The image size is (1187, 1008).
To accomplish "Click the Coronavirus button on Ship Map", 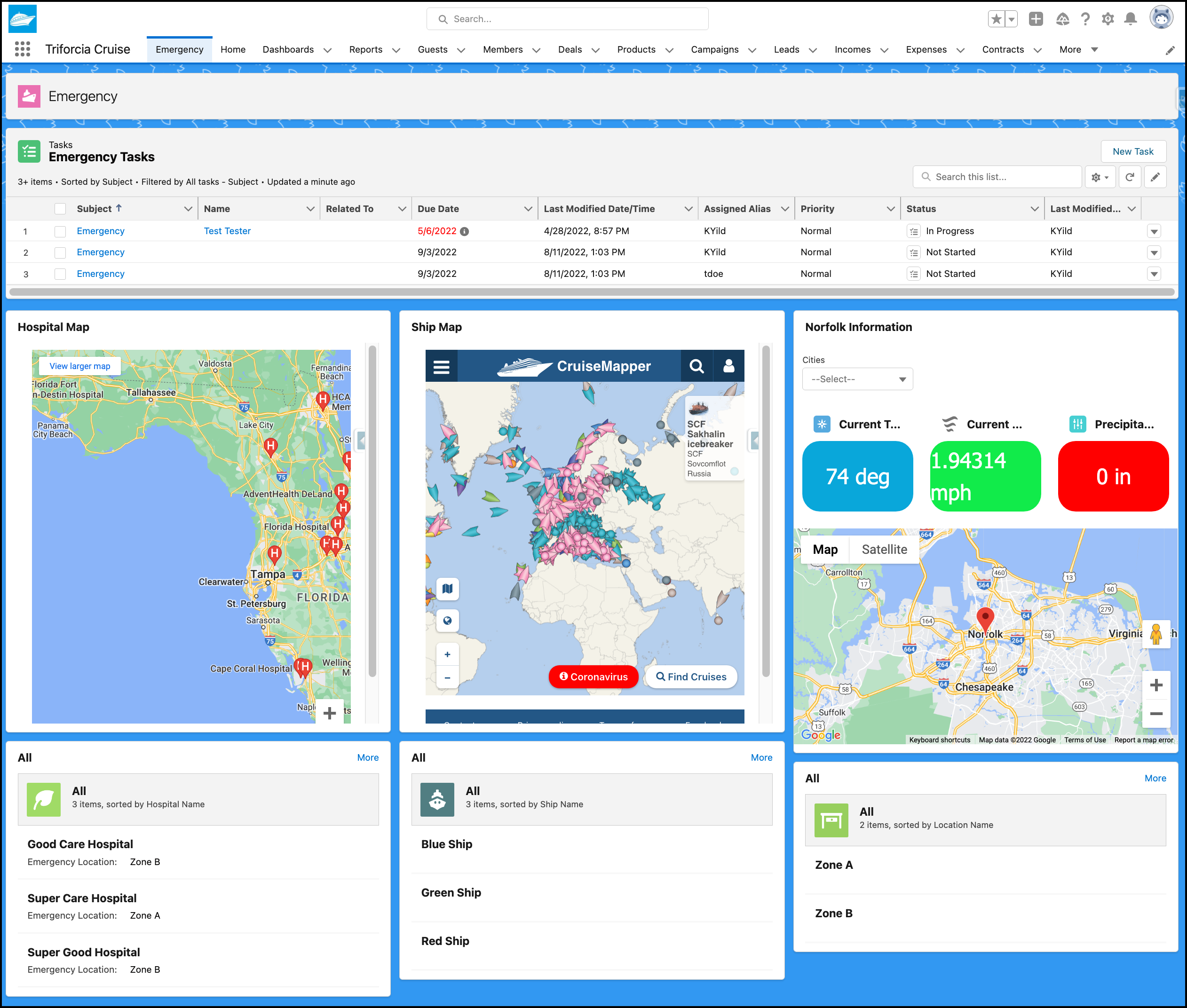I will click(593, 677).
